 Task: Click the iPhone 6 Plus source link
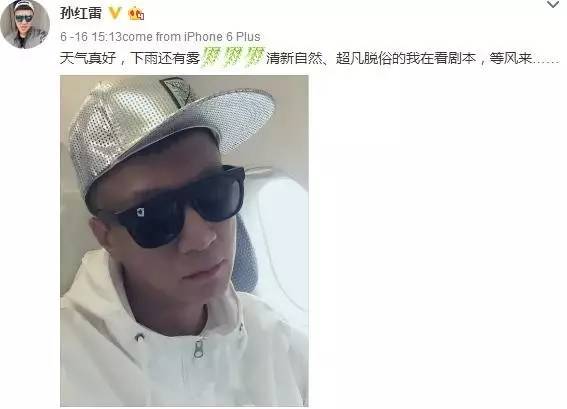click(222, 37)
